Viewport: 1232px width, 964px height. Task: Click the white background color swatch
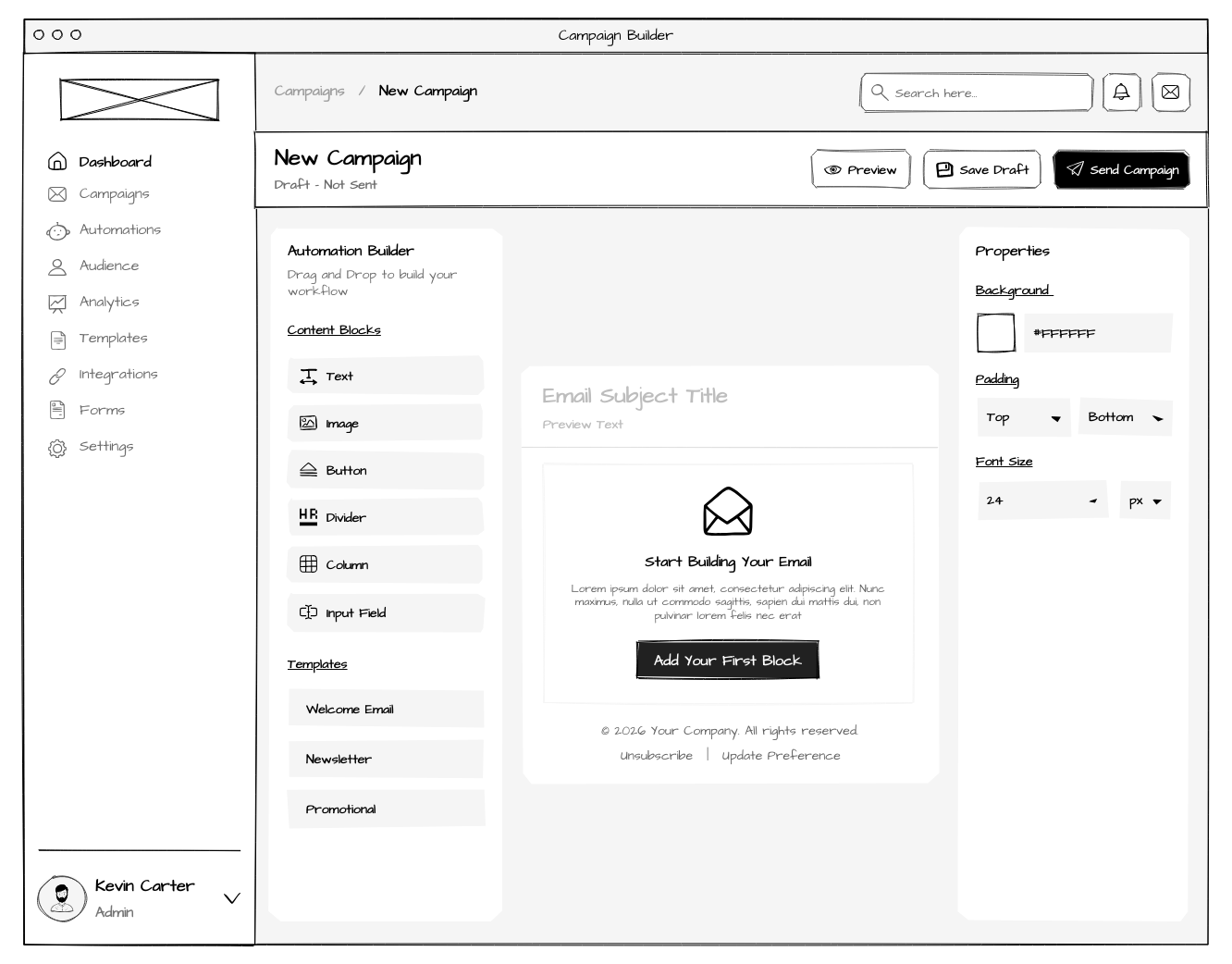click(x=996, y=333)
